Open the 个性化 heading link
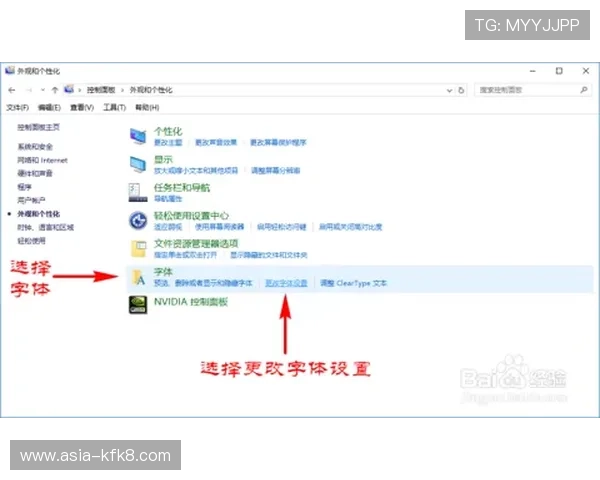Viewport: 600px width, 480px height. point(168,132)
